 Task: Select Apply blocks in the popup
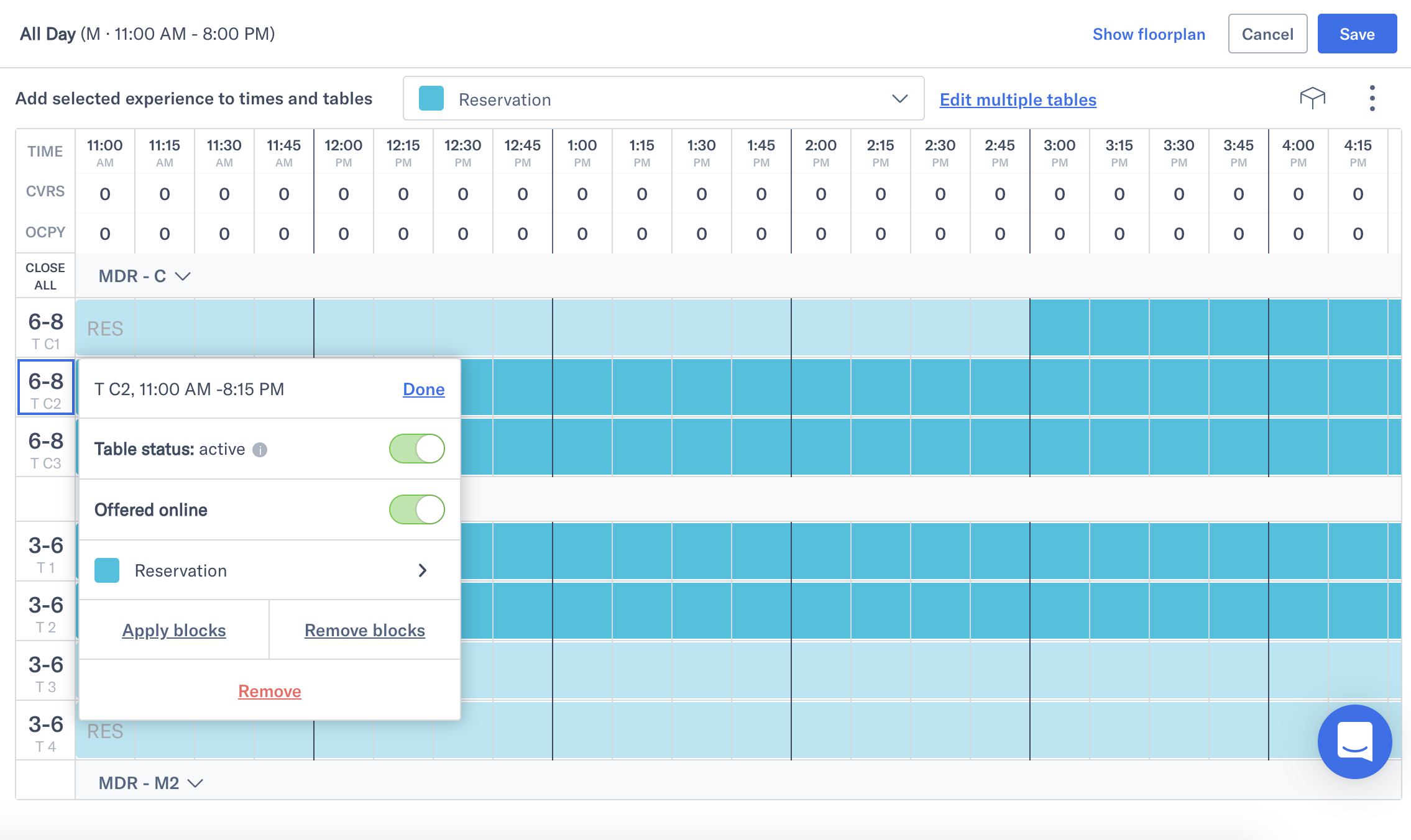coord(175,630)
